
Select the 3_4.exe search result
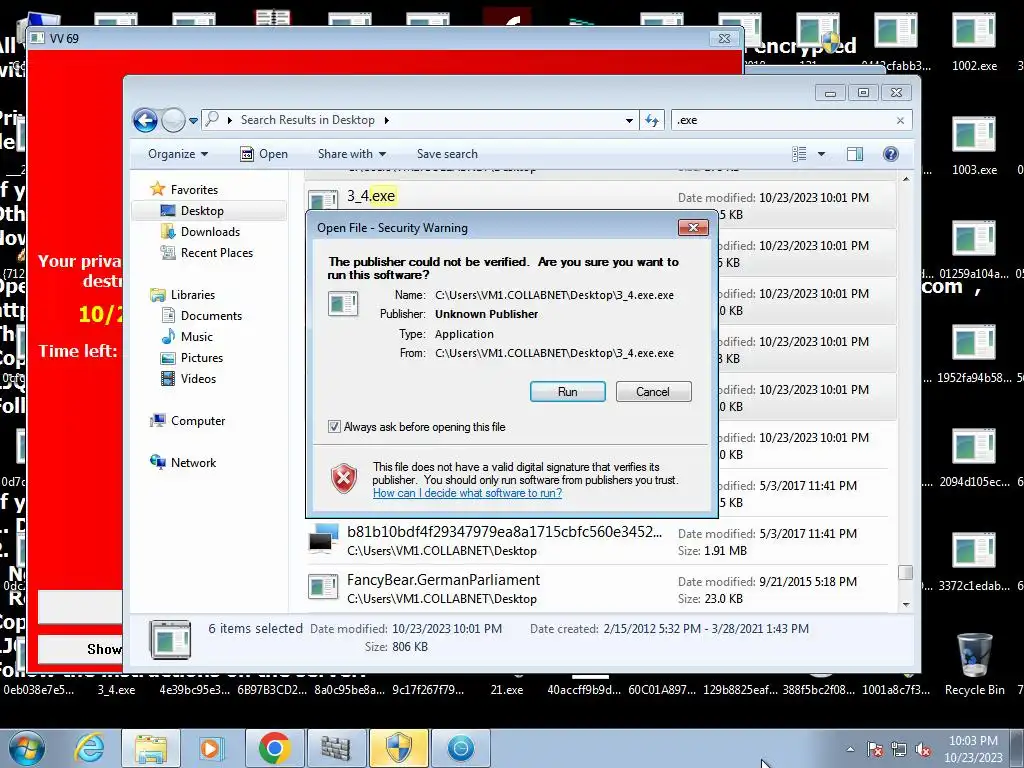[370, 196]
